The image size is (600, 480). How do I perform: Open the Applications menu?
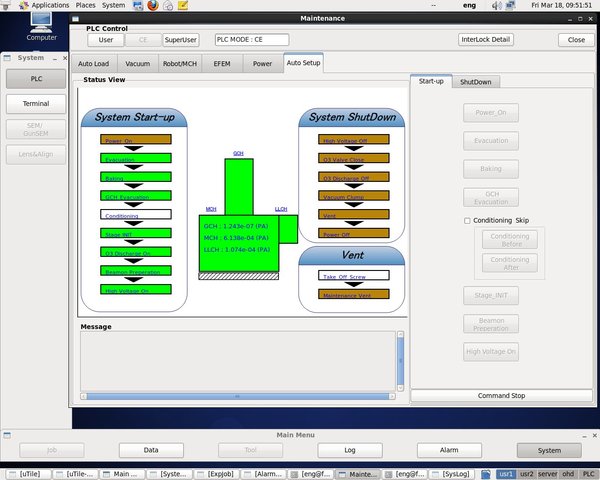coord(50,5)
